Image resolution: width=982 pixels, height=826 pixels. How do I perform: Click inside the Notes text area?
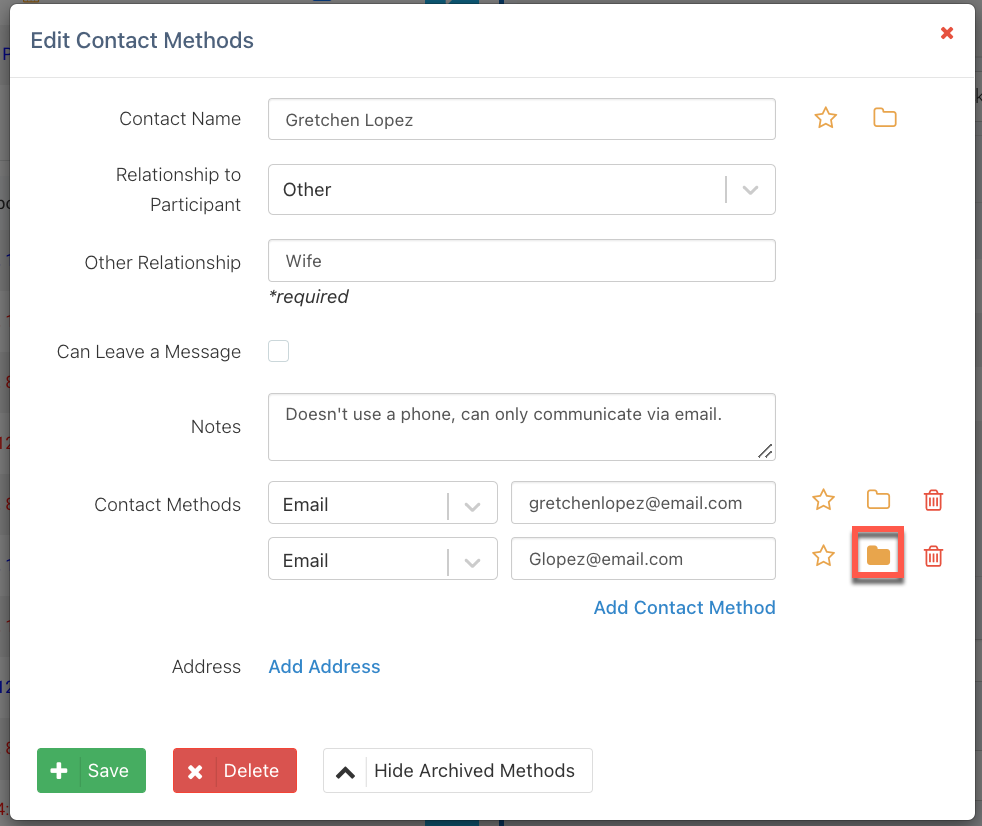521,427
